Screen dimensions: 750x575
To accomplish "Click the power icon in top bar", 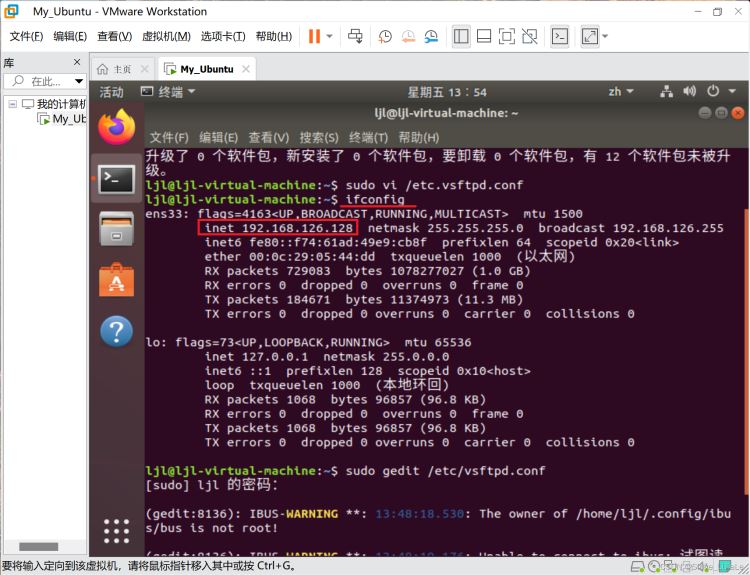I will [x=713, y=91].
